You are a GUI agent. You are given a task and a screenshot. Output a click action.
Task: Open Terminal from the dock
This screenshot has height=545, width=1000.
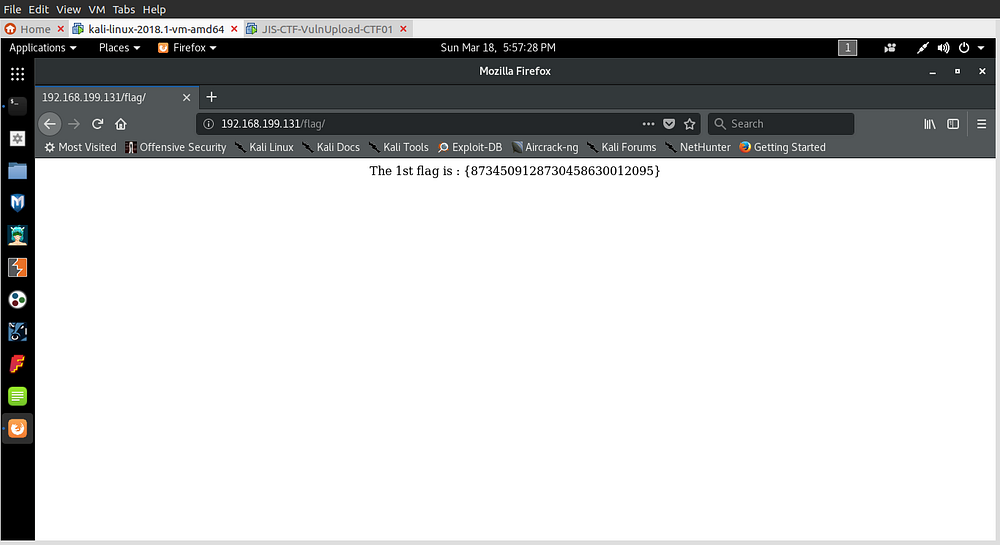(x=17, y=104)
